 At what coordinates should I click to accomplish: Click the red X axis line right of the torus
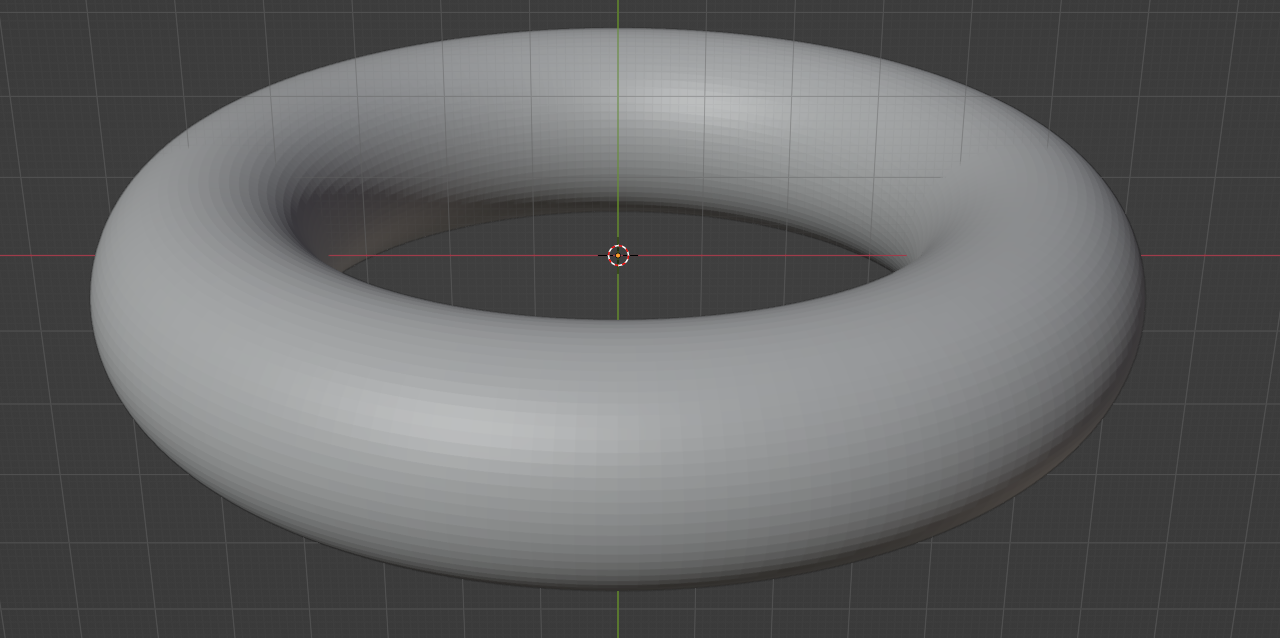1210,255
